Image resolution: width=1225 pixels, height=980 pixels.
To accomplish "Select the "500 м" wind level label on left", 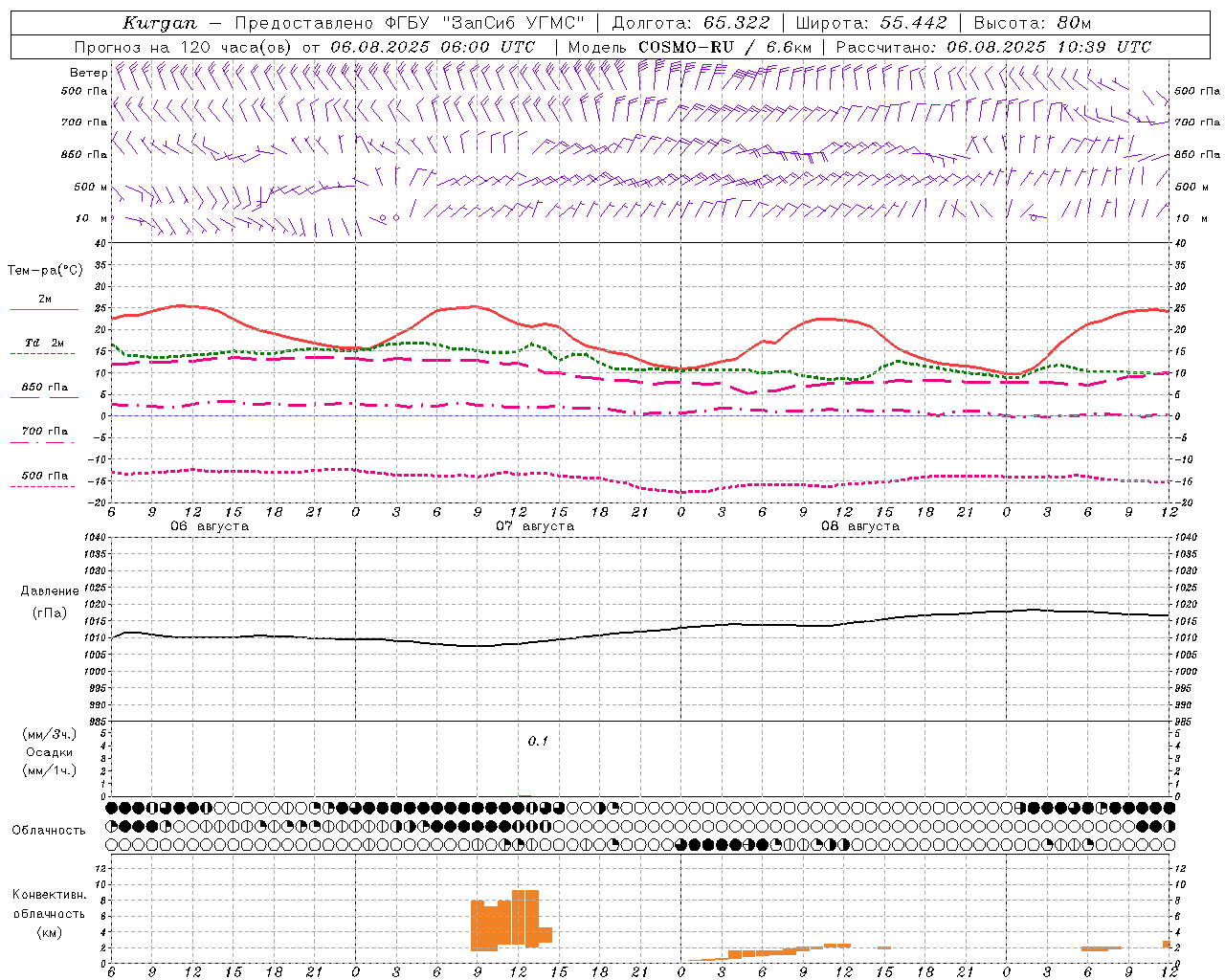I will click(x=91, y=187).
